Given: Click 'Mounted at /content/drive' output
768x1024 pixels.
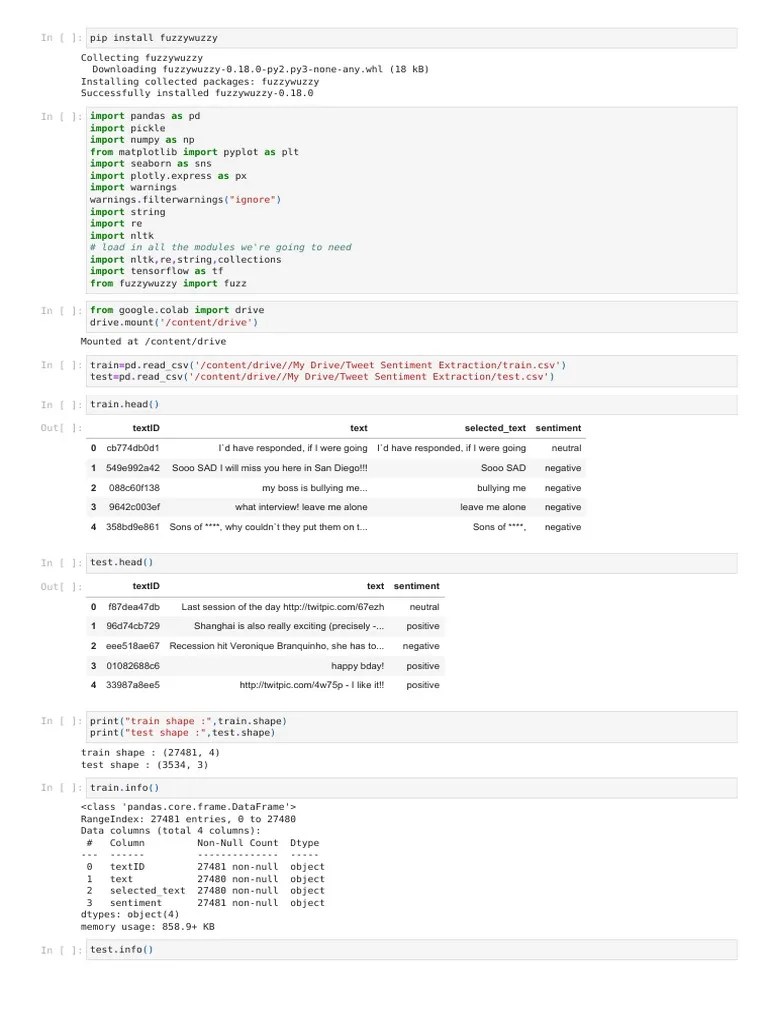Looking at the screenshot, I should click(x=153, y=342).
